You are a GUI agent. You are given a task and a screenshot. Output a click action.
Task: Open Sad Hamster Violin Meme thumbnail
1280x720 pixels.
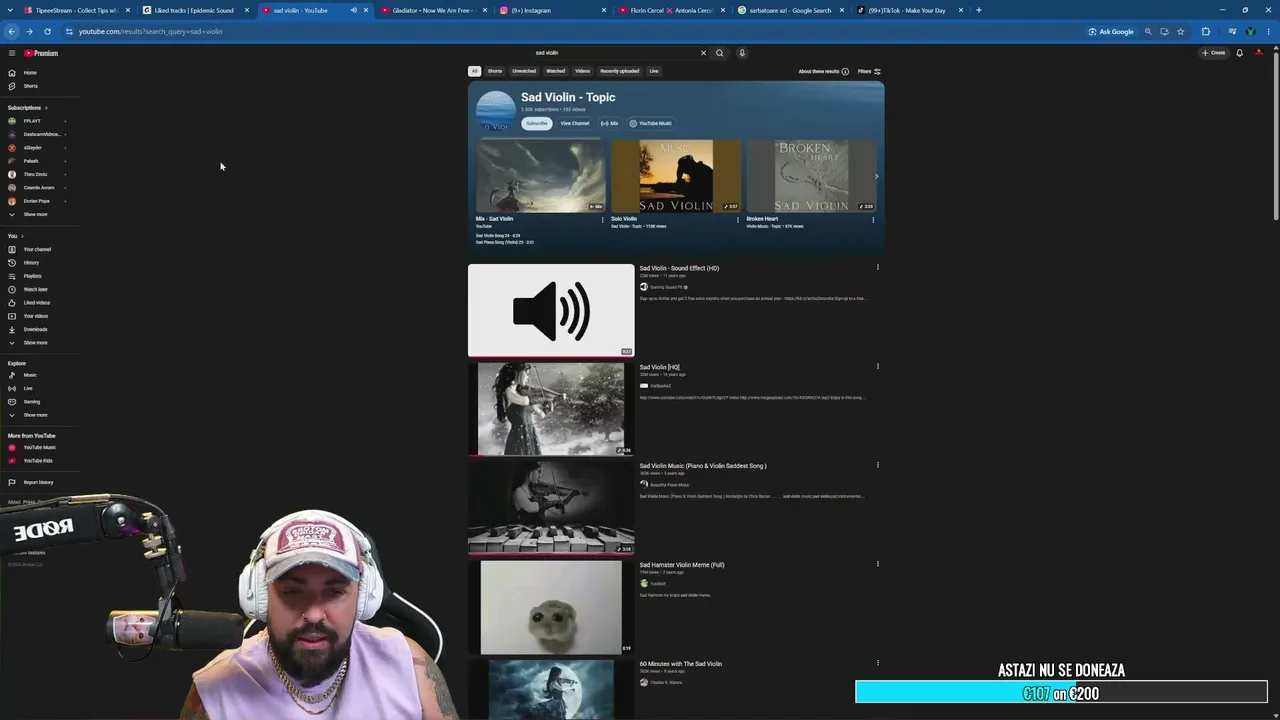pyautogui.click(x=551, y=607)
